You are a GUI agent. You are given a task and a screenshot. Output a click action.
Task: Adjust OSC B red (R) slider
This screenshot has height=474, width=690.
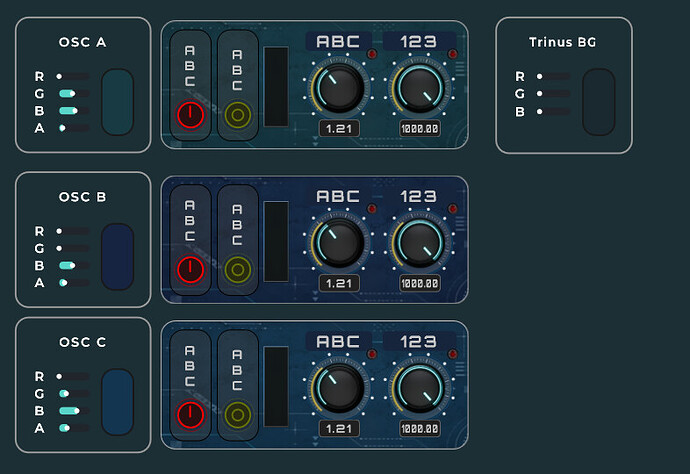coord(73,231)
